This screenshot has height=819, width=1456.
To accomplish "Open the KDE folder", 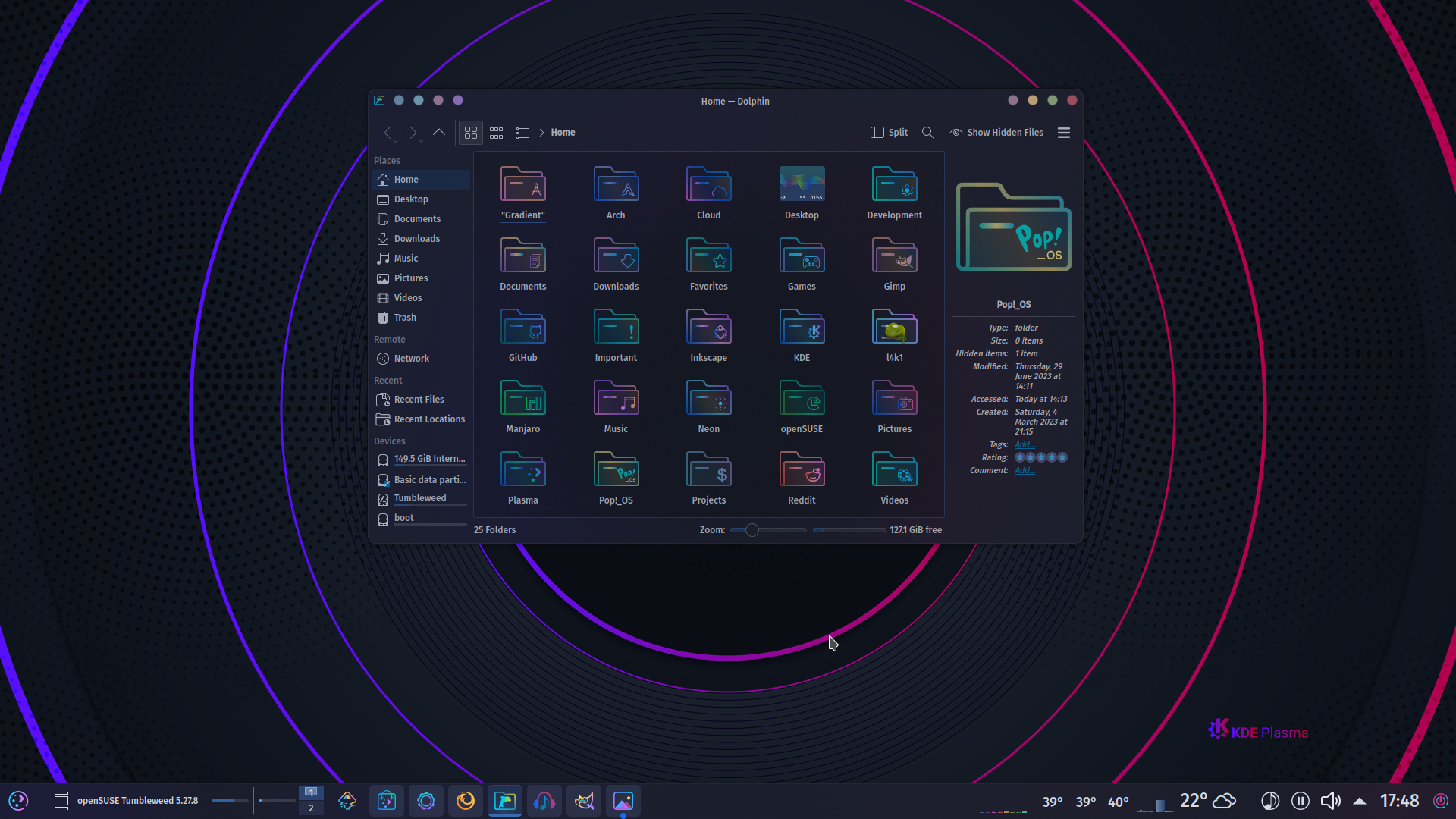I will tap(802, 335).
